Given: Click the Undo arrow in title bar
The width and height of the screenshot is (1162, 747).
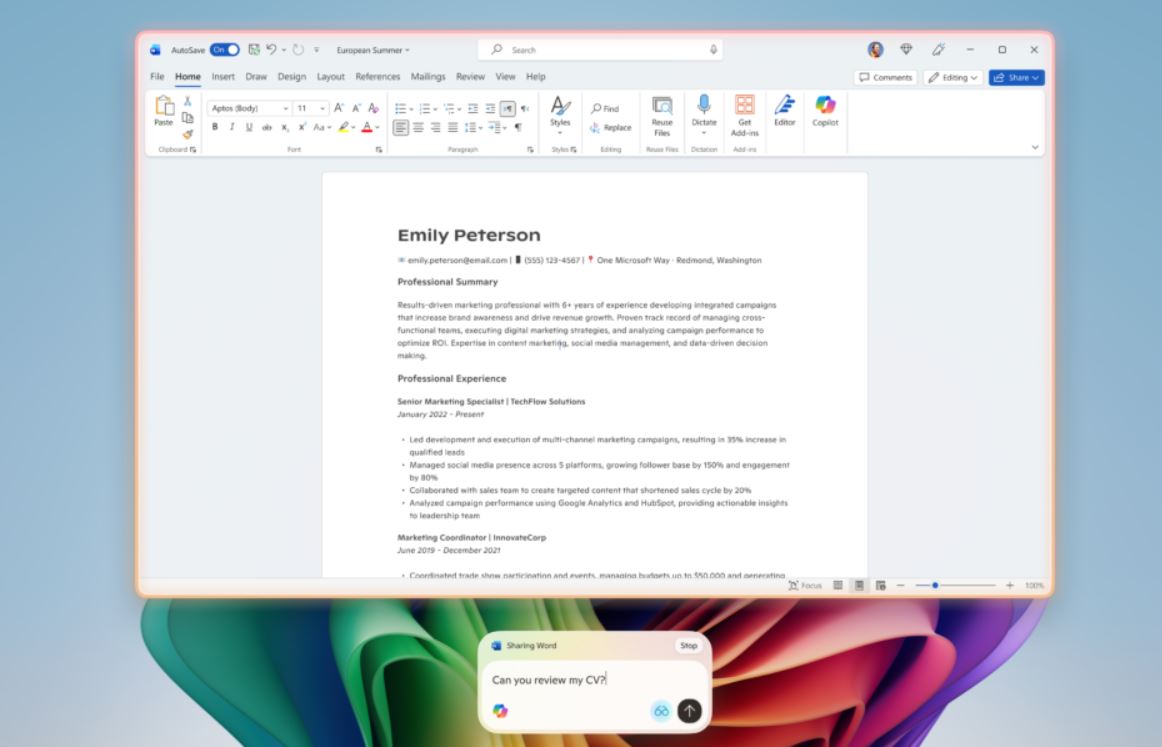Looking at the screenshot, I should click(271, 50).
